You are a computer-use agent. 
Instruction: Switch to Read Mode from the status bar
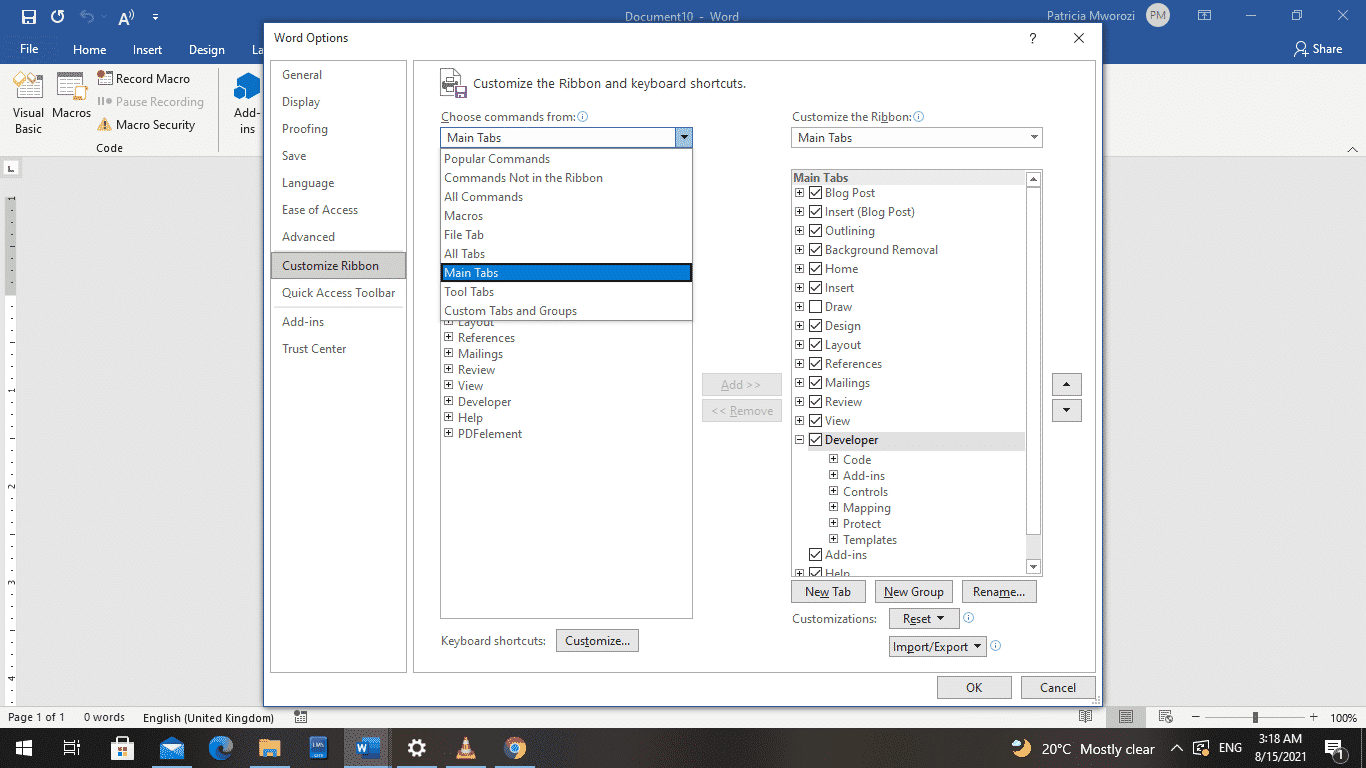coord(1083,717)
